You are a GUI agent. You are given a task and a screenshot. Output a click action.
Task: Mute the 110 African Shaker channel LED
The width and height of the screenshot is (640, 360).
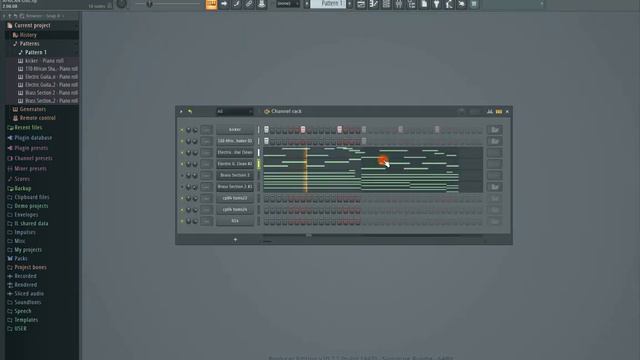click(x=182, y=141)
